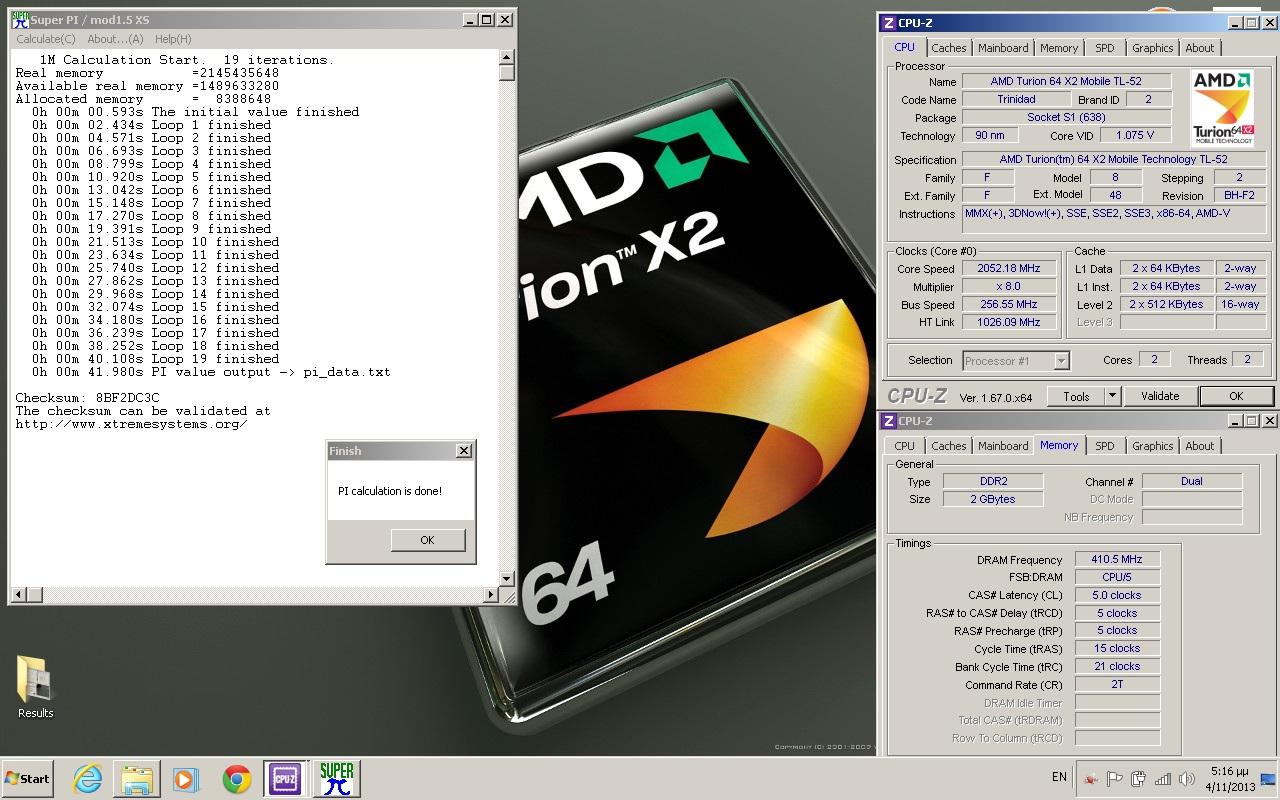Select CPU tab in lower CPU-Z window

coord(904,446)
